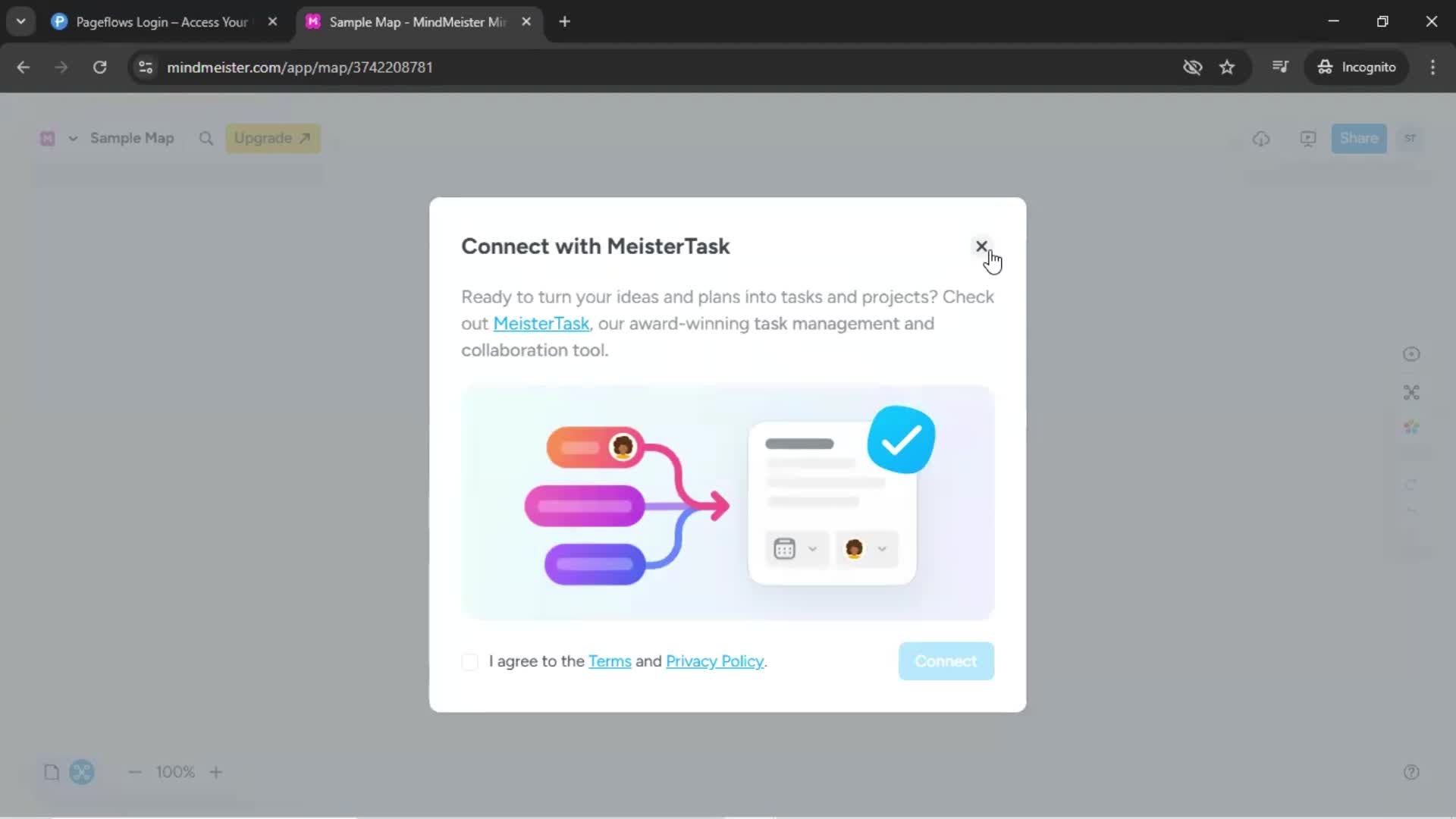This screenshot has width=1456, height=819.
Task: Open the help question mark icon
Action: [1411, 772]
